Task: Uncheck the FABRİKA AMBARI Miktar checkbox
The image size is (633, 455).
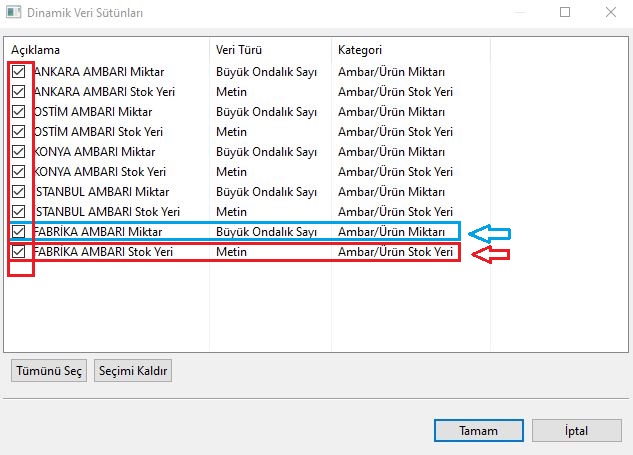Action: pyautogui.click(x=19, y=232)
